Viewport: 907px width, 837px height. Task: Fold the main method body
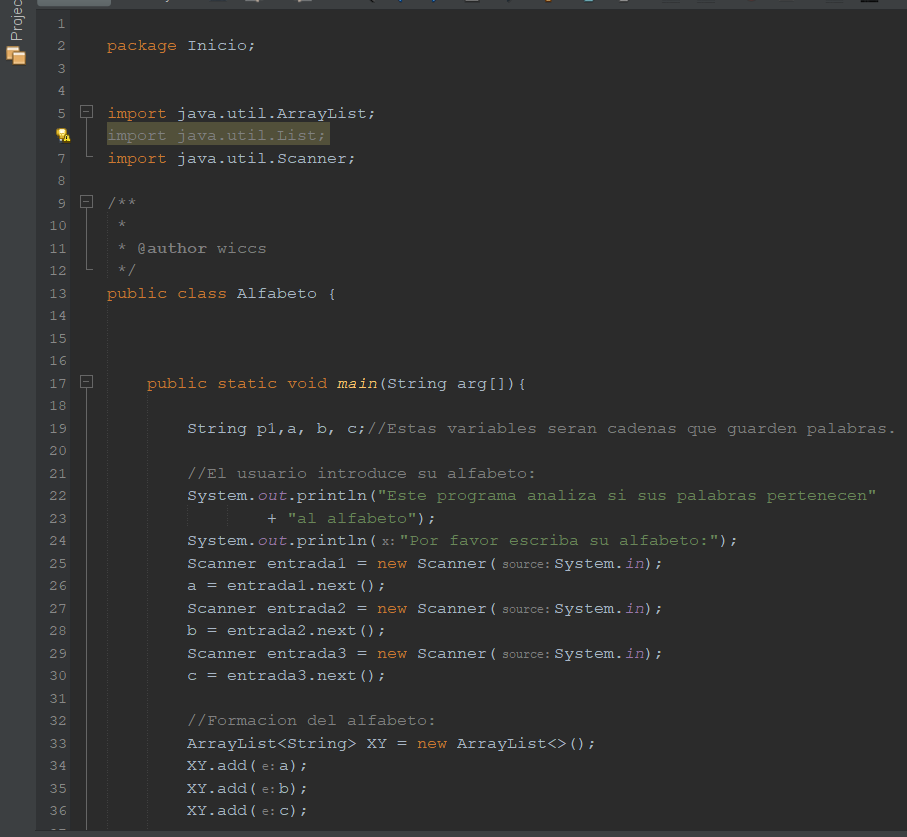click(x=86, y=383)
